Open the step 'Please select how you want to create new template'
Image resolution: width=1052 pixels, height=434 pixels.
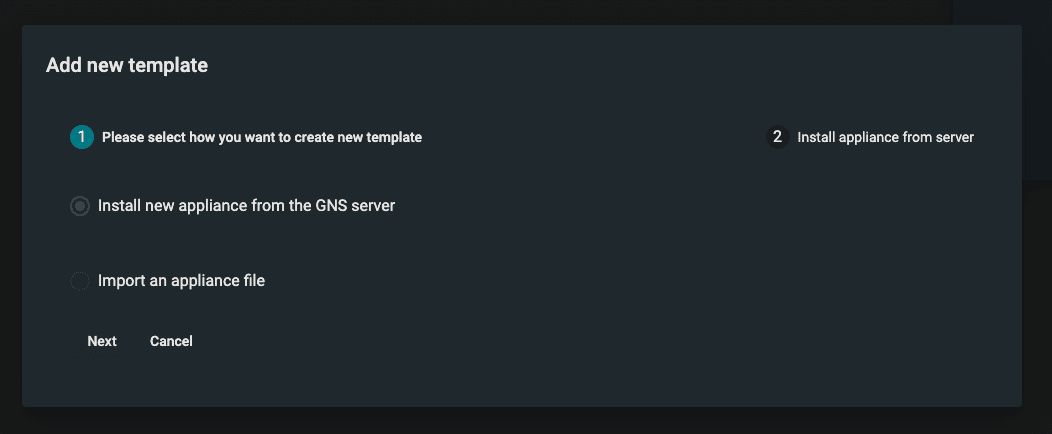[262, 137]
